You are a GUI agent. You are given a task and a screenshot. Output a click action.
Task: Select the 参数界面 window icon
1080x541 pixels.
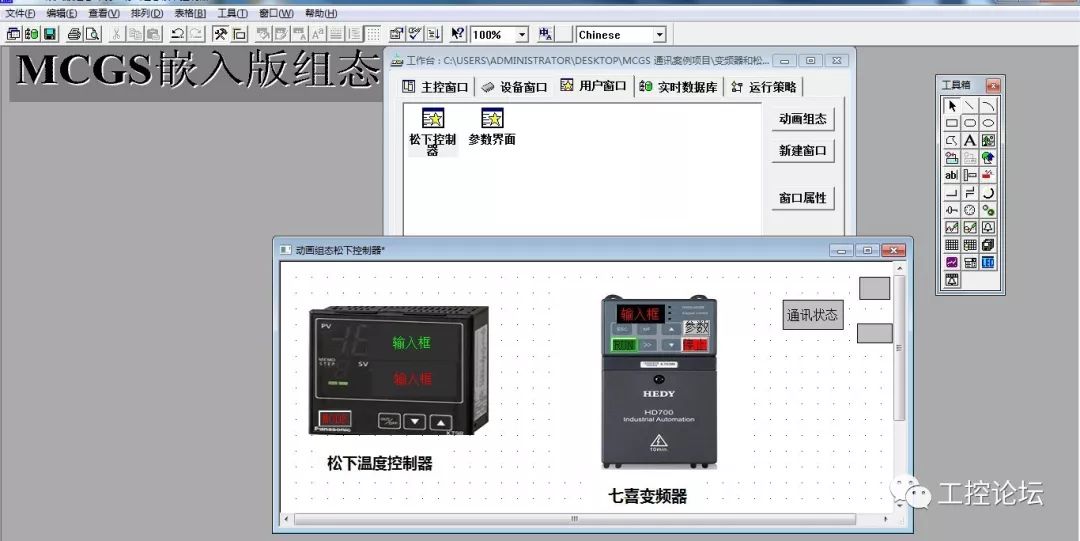pyautogui.click(x=492, y=127)
